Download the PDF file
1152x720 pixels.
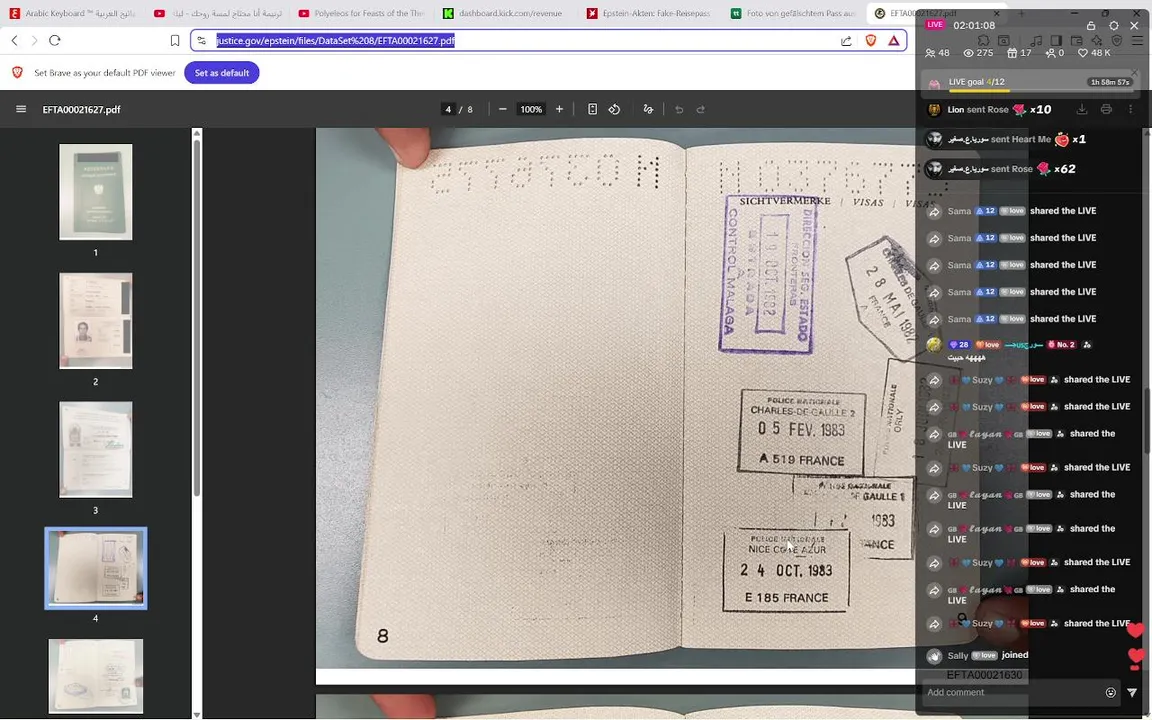click(x=1081, y=109)
